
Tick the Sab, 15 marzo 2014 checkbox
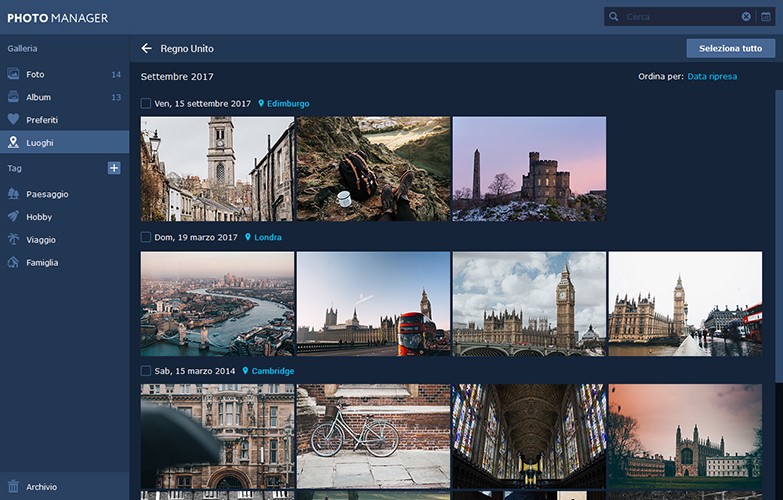coord(145,371)
